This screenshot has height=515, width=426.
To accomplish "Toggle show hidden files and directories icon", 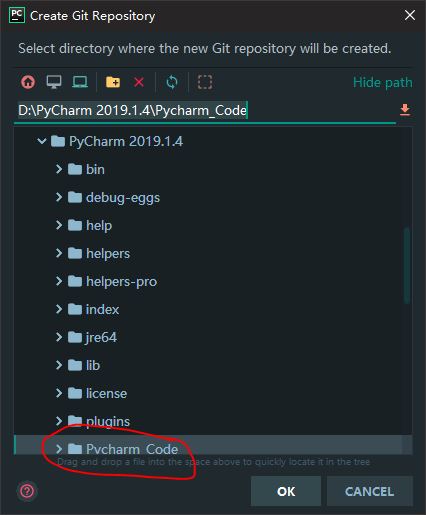I will coord(205,82).
